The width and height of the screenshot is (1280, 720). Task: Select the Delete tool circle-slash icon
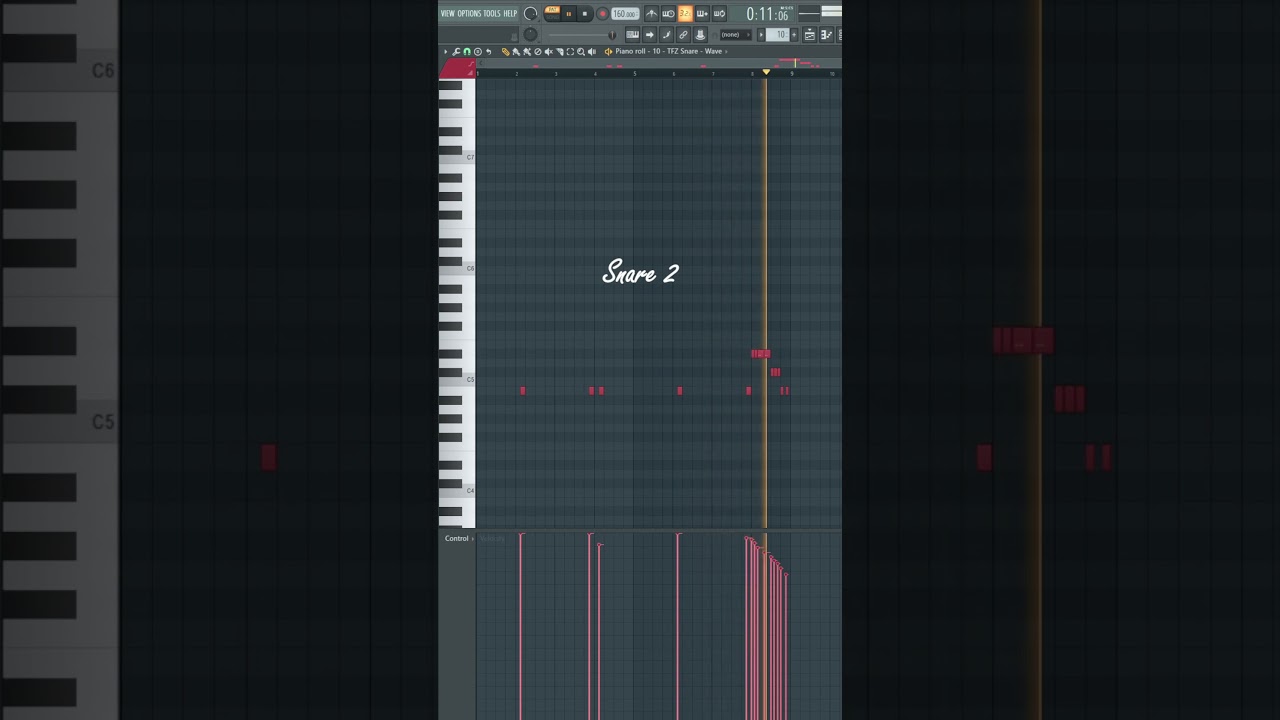pyautogui.click(x=538, y=51)
